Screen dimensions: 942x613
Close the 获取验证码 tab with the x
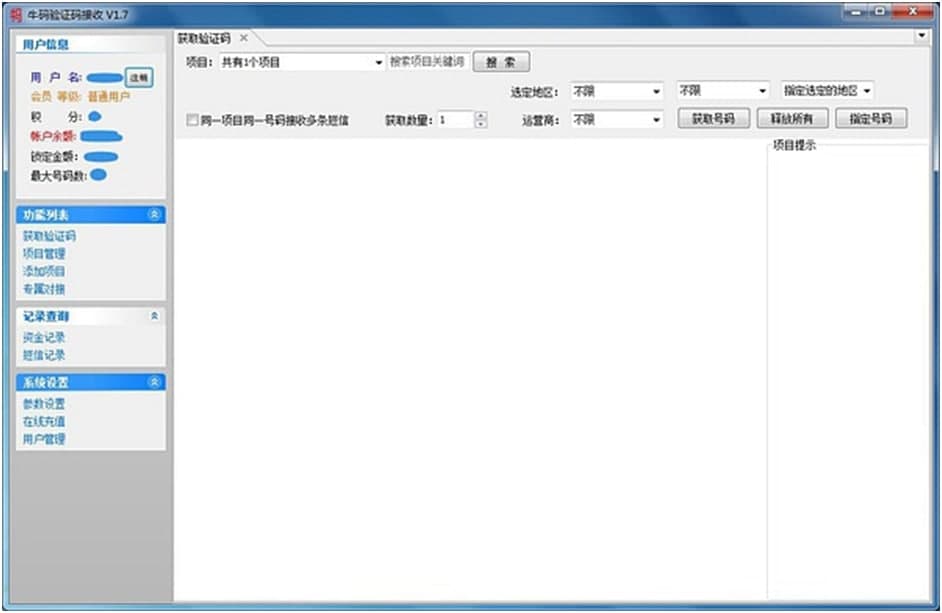point(243,38)
